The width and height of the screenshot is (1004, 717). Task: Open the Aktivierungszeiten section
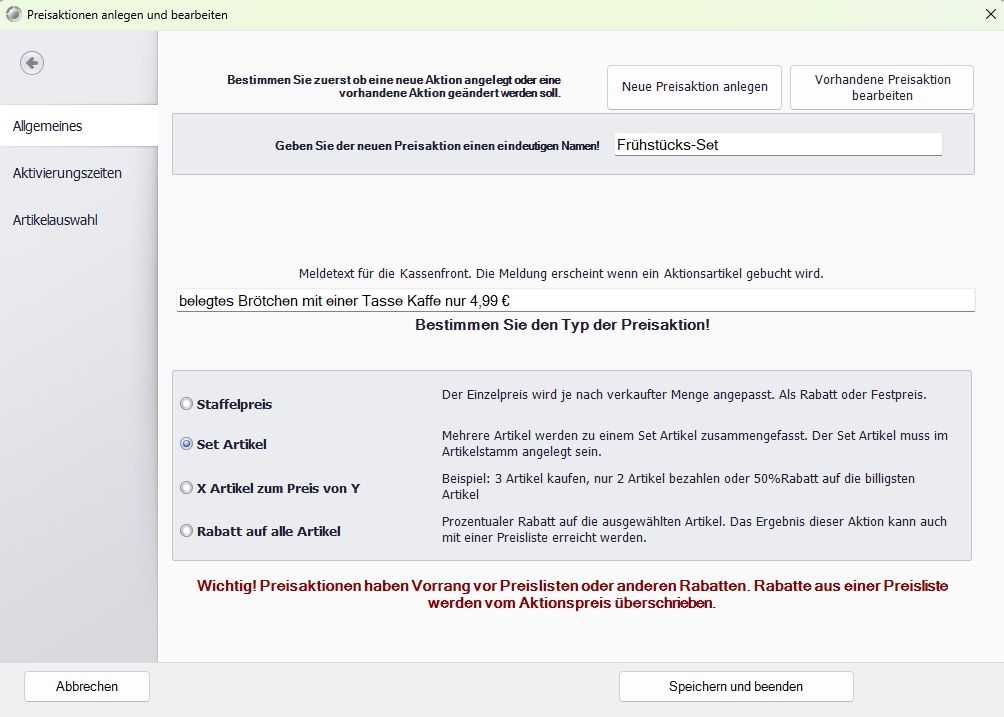(x=78, y=173)
